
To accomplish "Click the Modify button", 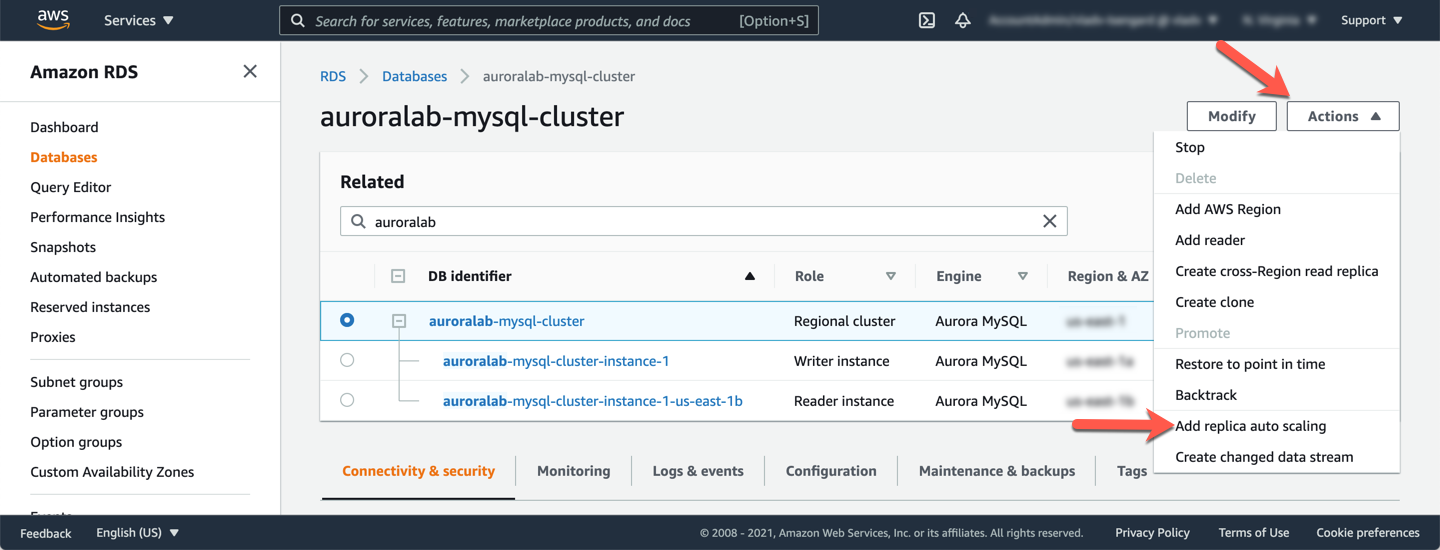I will [1231, 116].
